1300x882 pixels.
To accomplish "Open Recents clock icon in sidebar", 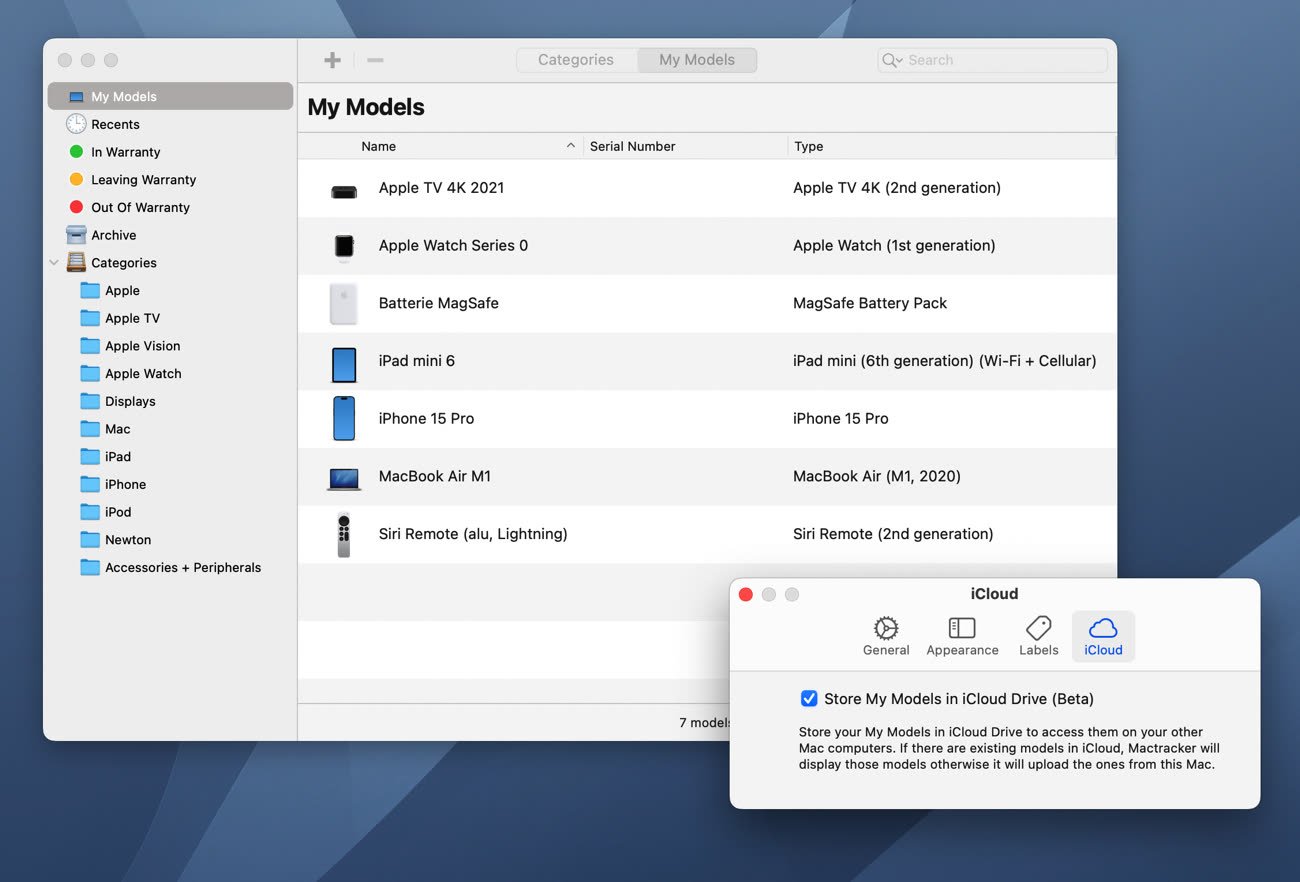I will [x=76, y=124].
